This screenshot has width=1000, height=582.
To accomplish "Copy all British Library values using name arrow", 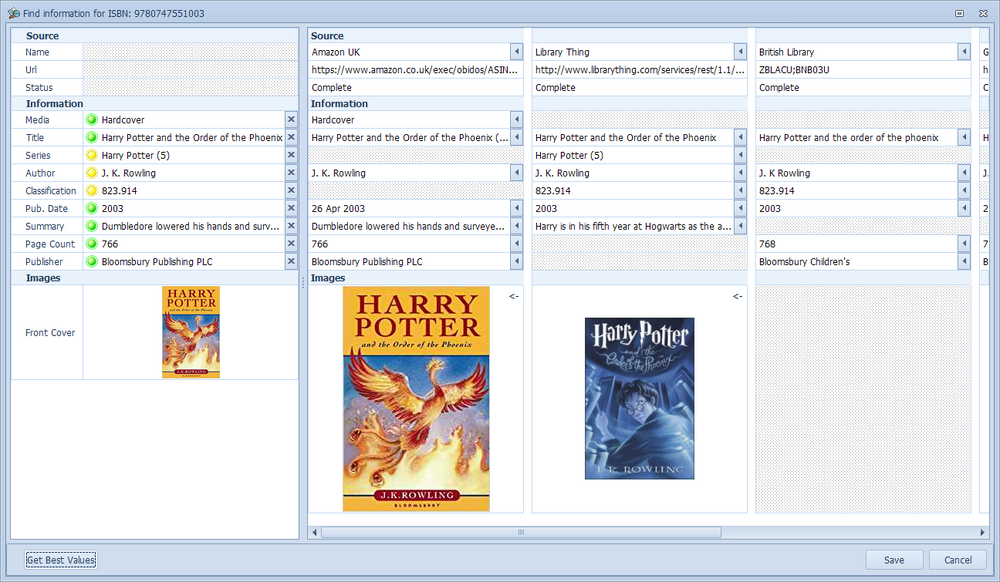I will (964, 52).
